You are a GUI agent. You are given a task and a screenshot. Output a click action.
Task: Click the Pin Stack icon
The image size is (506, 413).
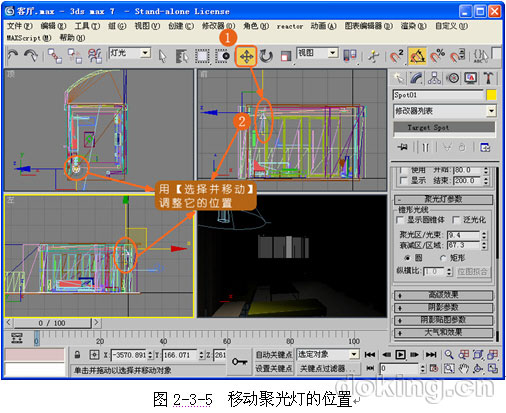click(403, 147)
